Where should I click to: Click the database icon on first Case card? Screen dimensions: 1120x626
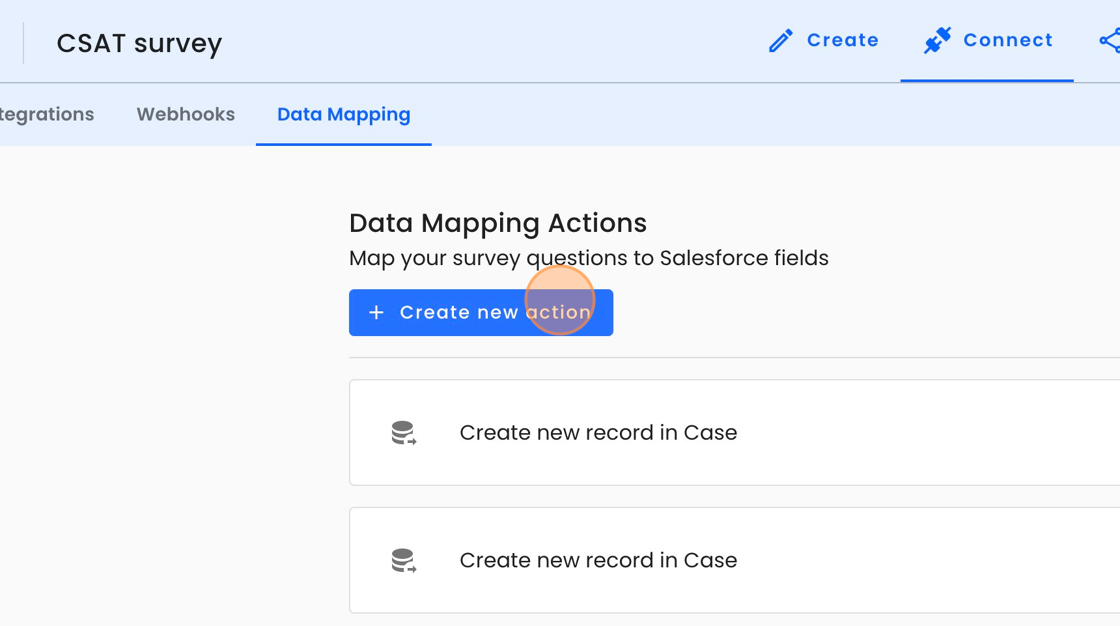click(403, 433)
